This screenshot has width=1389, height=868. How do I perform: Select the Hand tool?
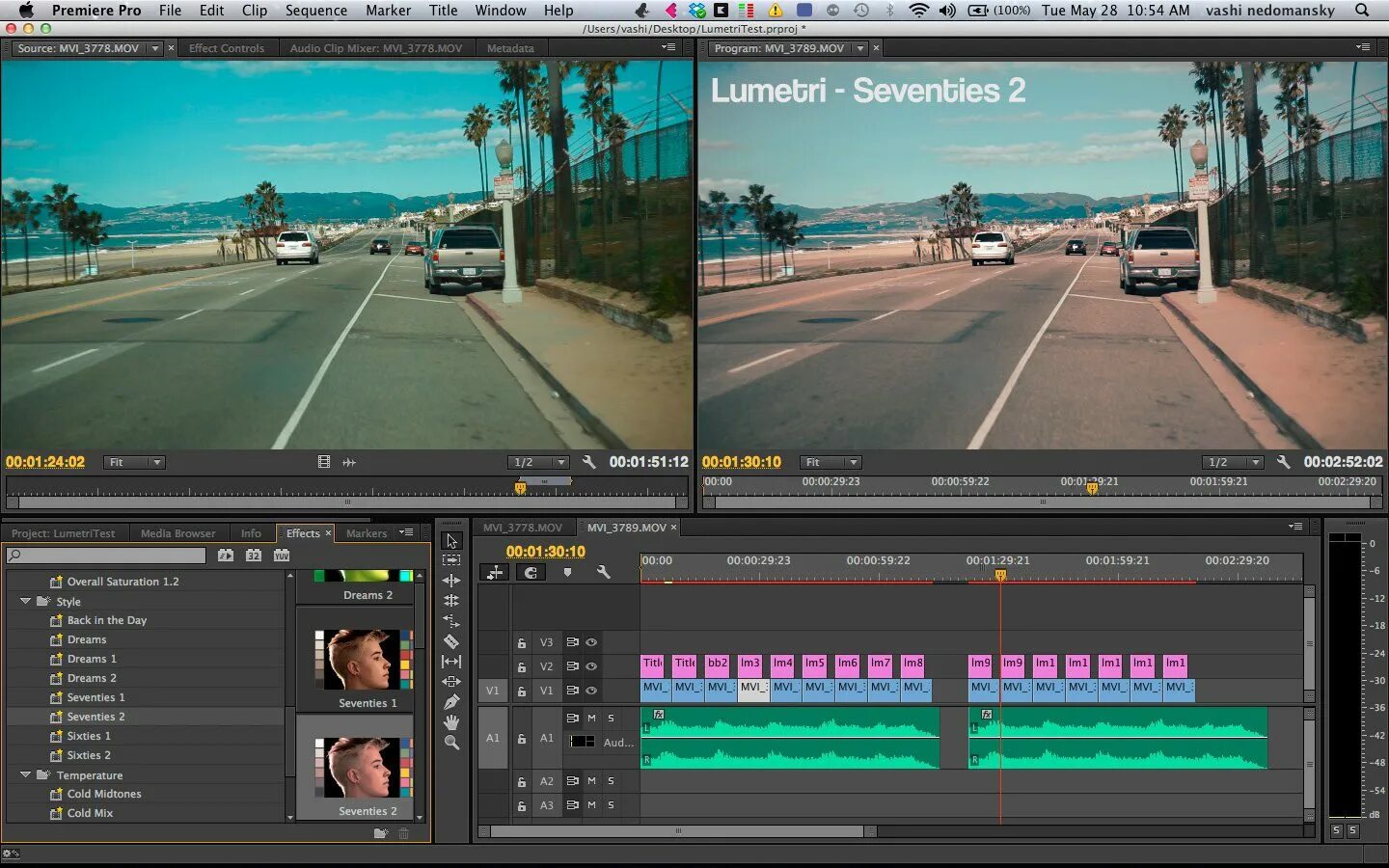450,722
